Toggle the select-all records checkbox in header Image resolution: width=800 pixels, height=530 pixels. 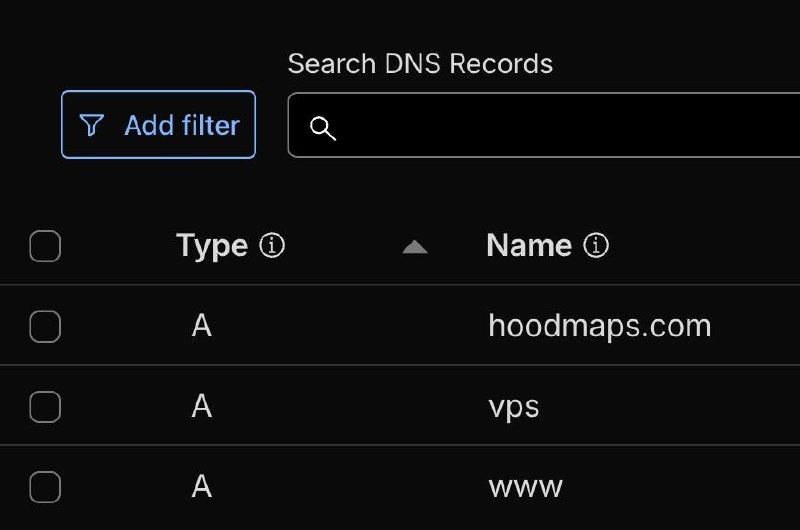(x=45, y=246)
